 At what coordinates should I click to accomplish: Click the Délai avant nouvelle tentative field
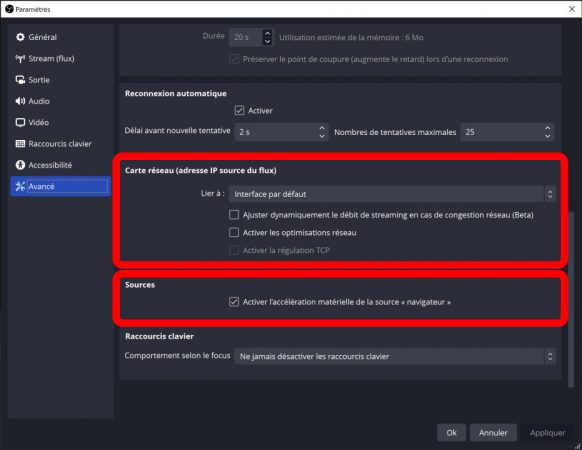tap(281, 132)
